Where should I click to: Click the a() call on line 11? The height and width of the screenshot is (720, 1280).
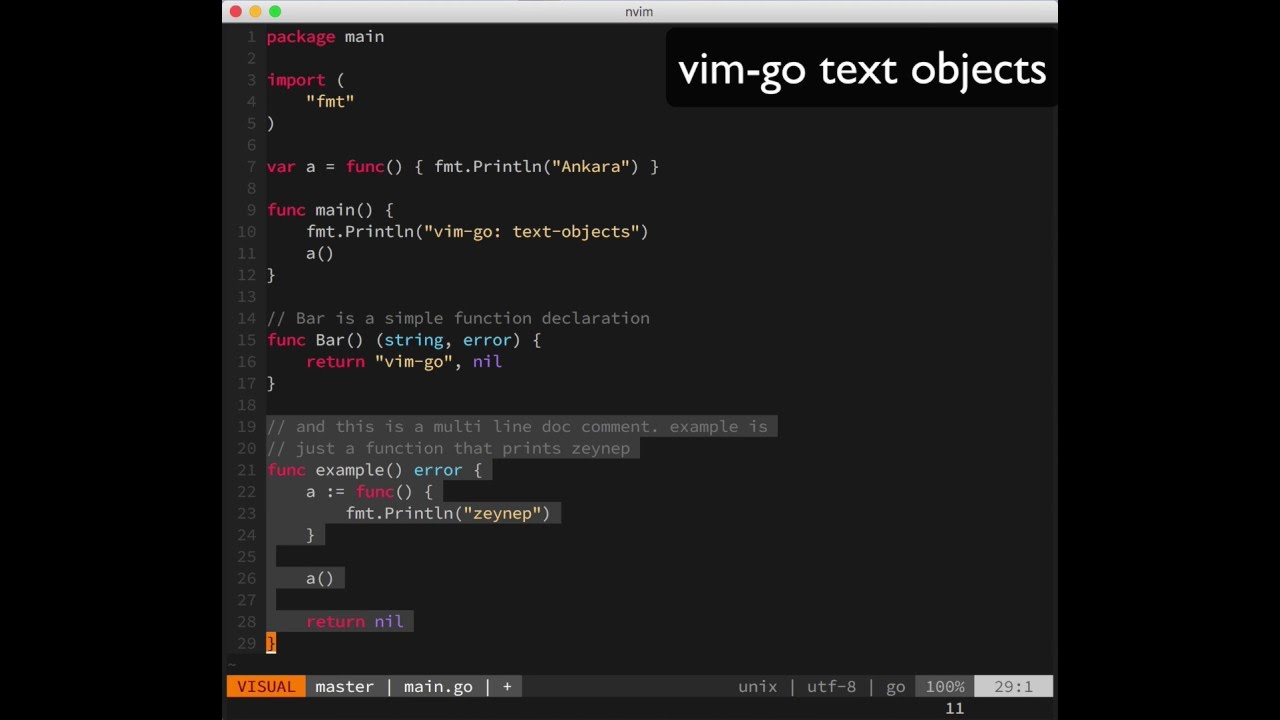click(320, 253)
